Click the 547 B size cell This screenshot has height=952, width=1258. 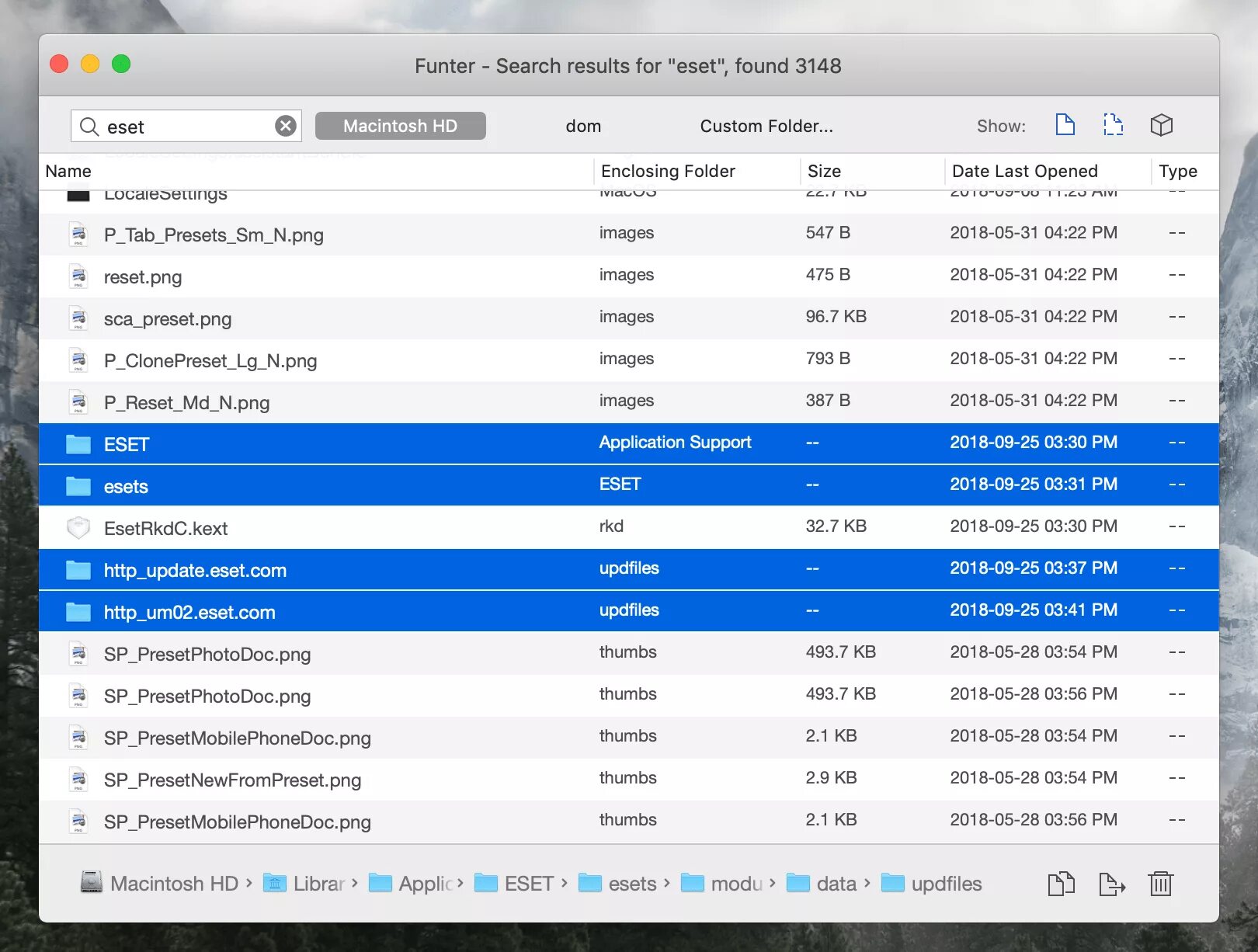(828, 233)
